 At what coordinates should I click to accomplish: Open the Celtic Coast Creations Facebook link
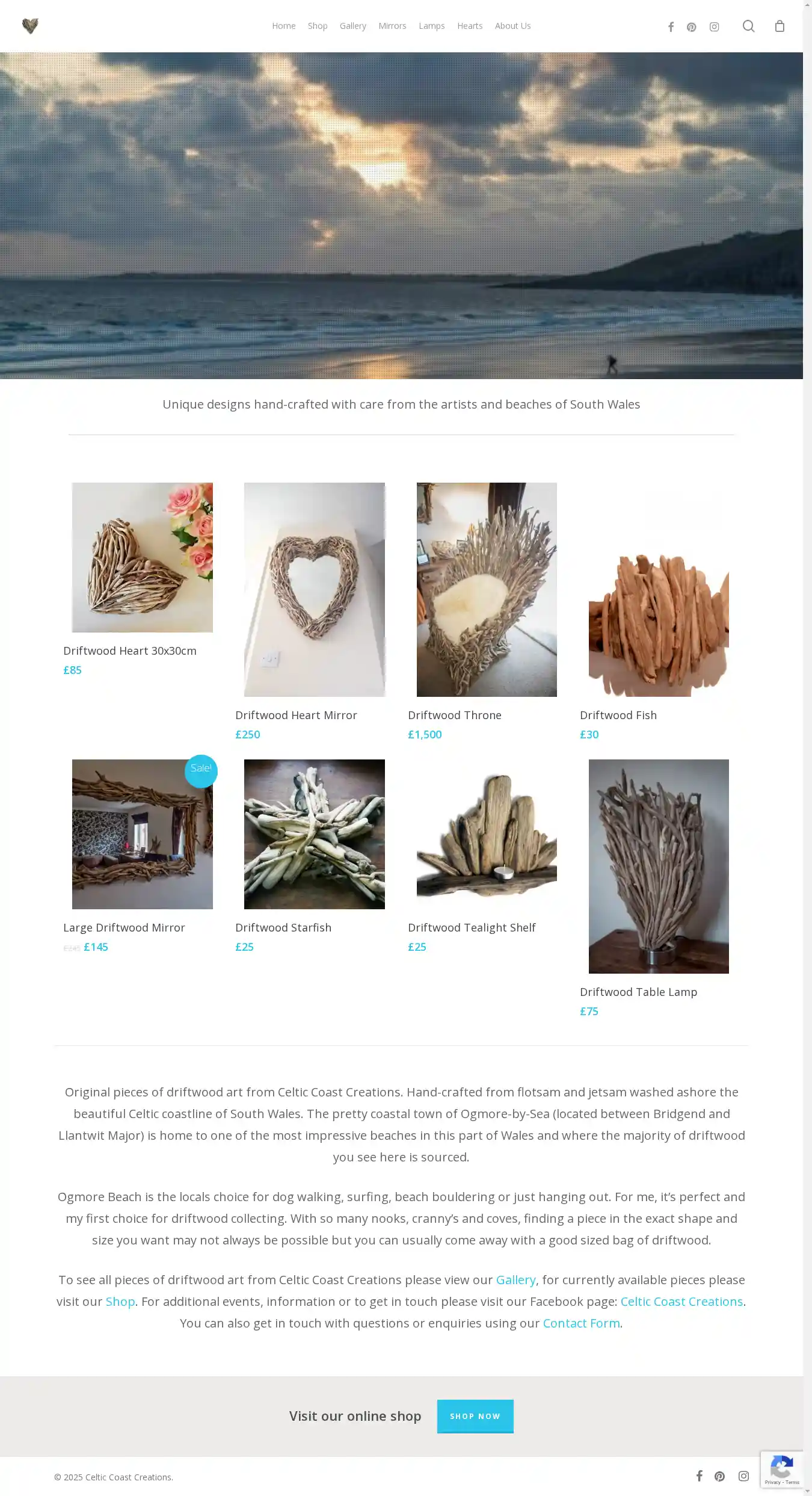pos(681,1301)
